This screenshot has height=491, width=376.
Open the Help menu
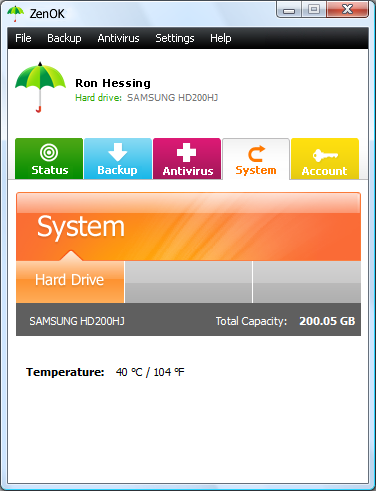pos(220,38)
